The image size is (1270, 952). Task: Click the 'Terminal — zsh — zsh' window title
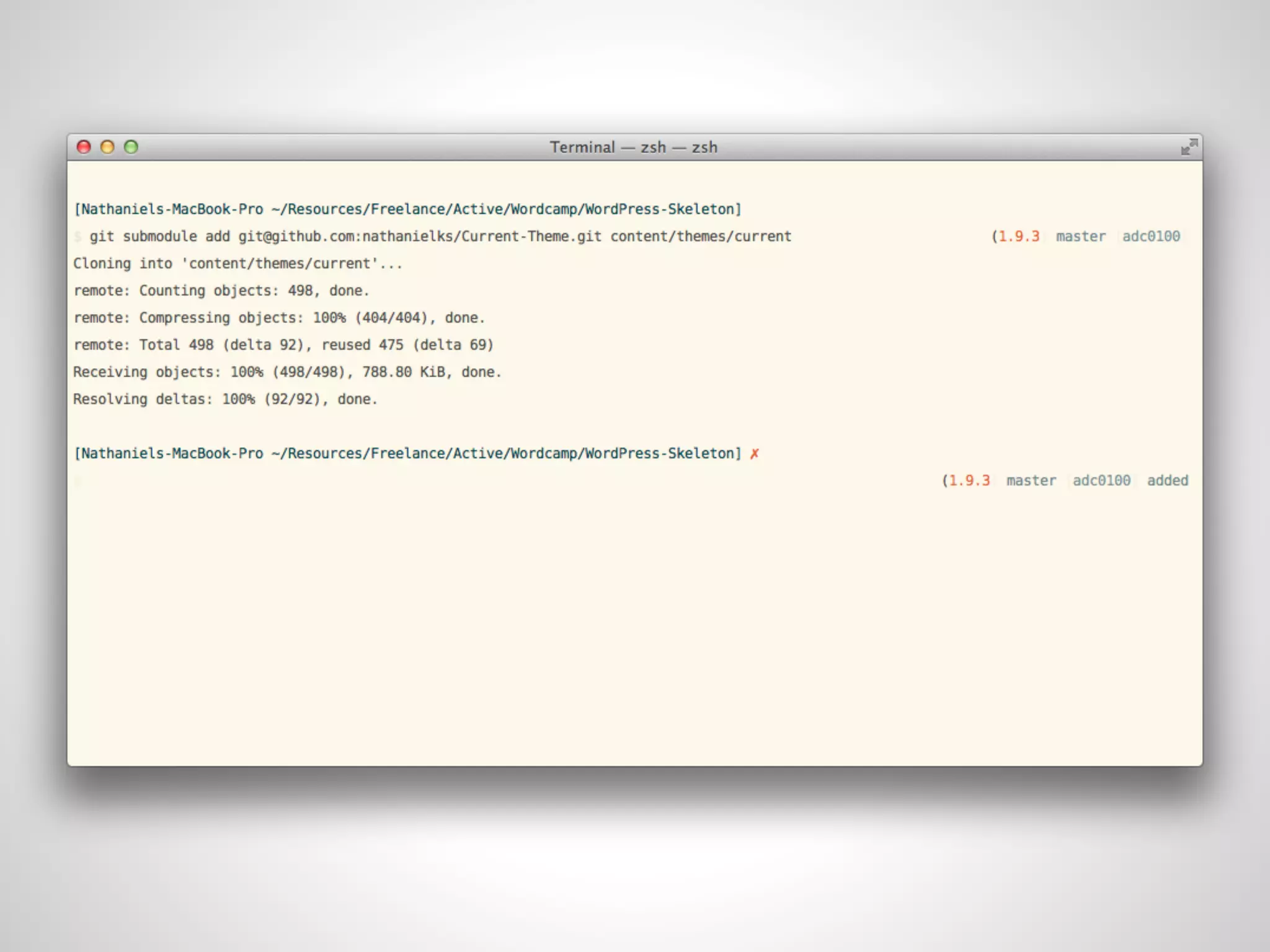click(633, 148)
